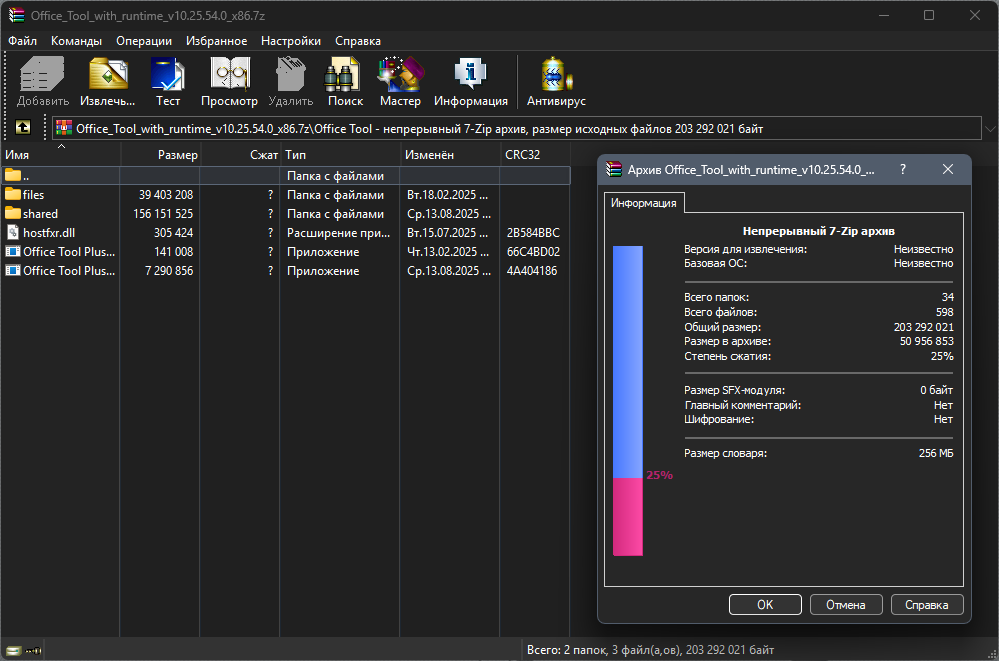The image size is (999, 661).
Task: Select the Информация tab in dialog
Action: [643, 203]
